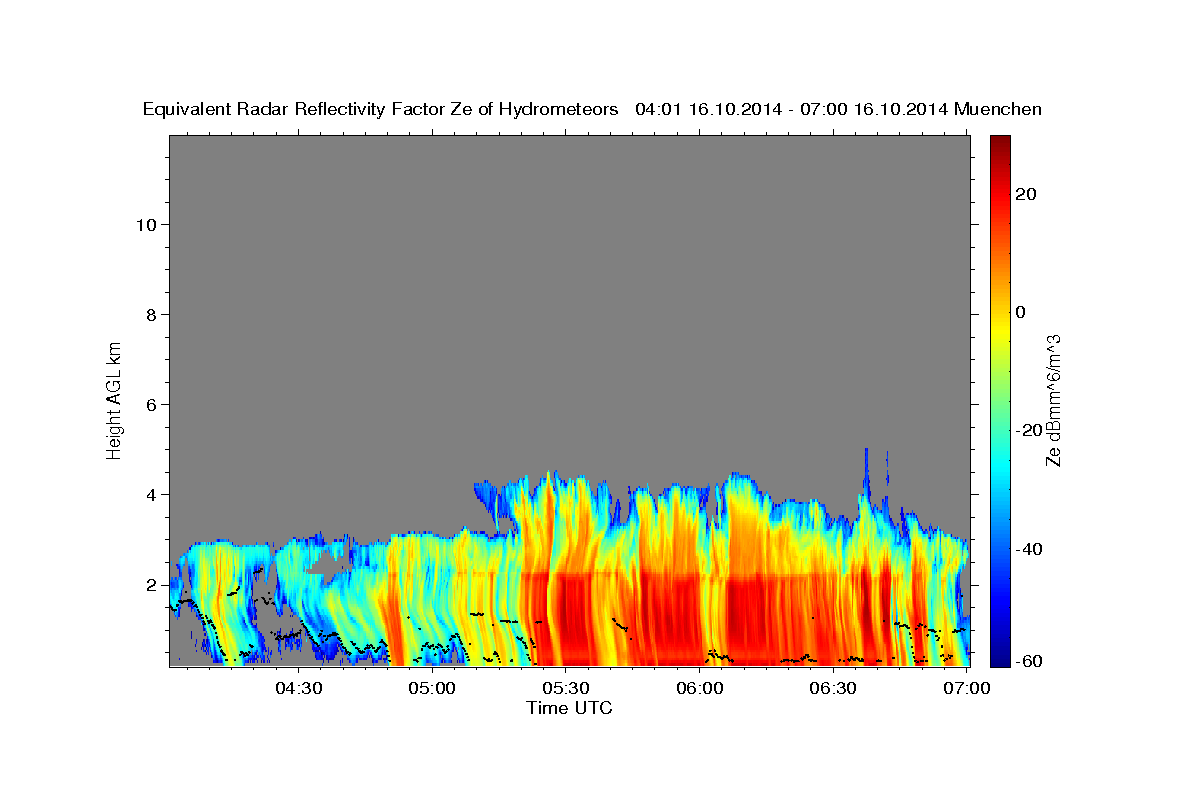Click the 'Time UTC' axis label

coord(569,708)
